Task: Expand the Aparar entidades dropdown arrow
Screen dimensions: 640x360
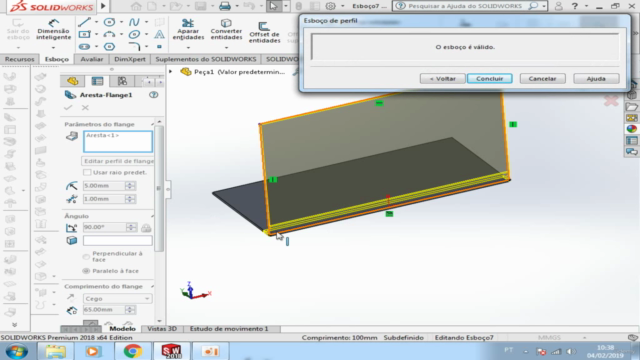Action: [x=188, y=48]
